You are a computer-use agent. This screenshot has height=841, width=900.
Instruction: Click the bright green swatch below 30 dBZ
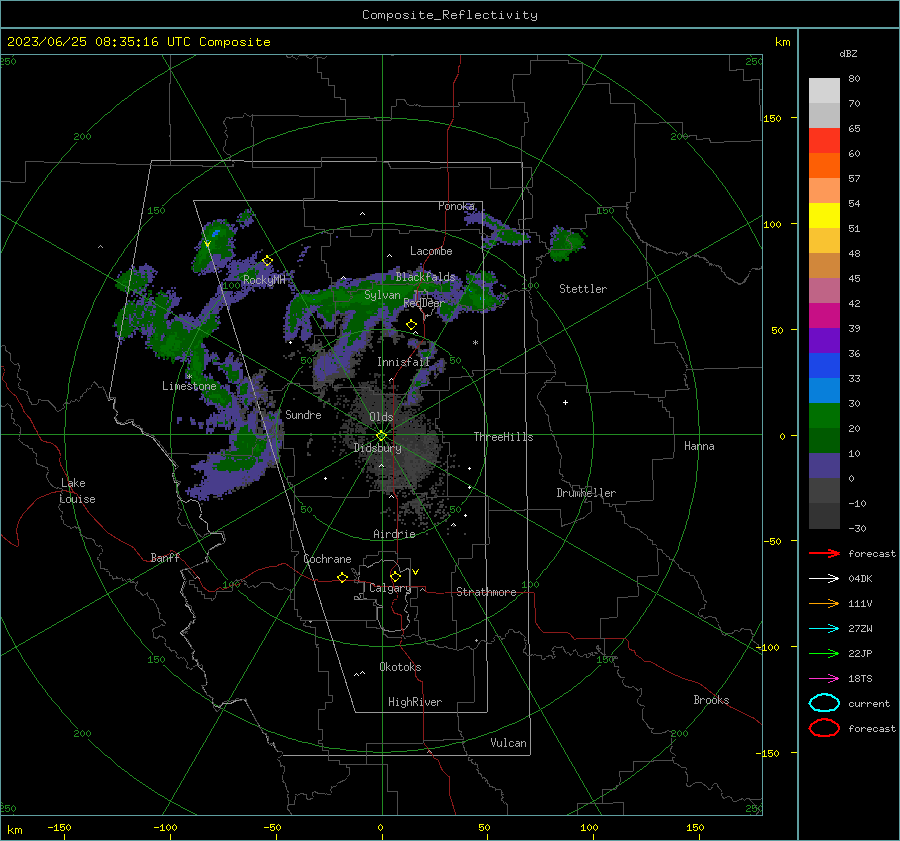(x=824, y=415)
